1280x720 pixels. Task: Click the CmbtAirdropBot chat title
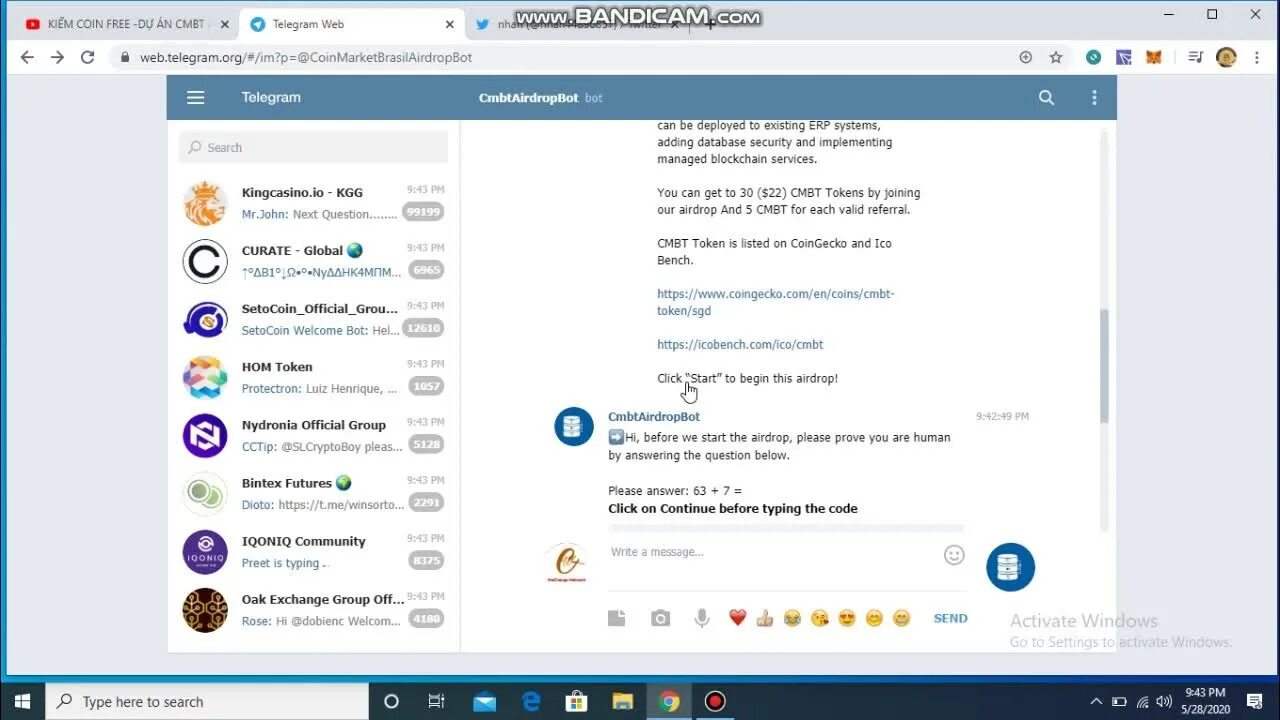tap(528, 98)
